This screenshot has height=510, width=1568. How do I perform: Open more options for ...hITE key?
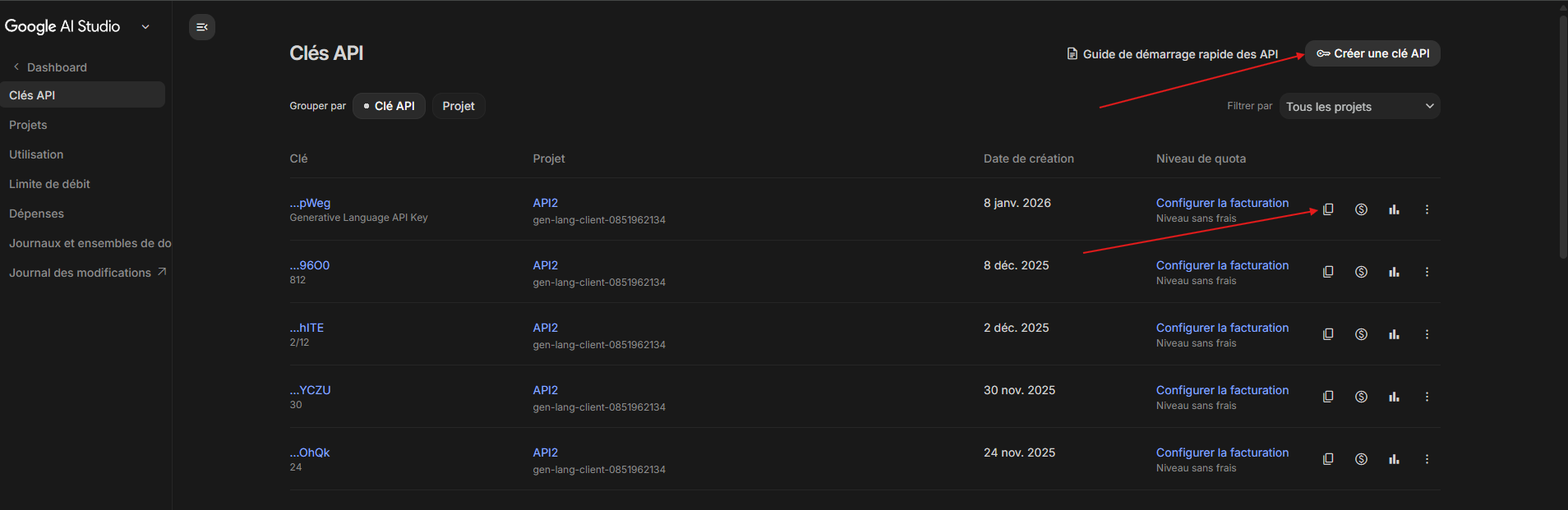tap(1427, 334)
